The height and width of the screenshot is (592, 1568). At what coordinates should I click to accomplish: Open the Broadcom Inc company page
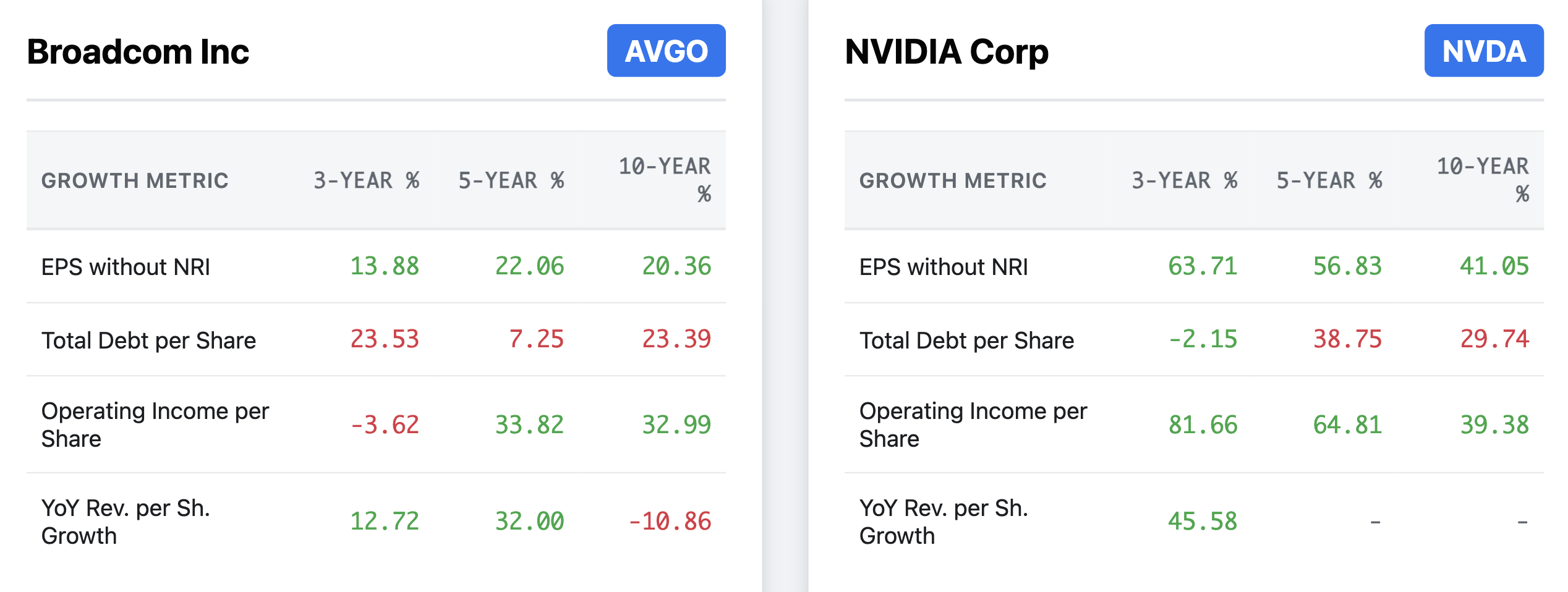(x=138, y=52)
